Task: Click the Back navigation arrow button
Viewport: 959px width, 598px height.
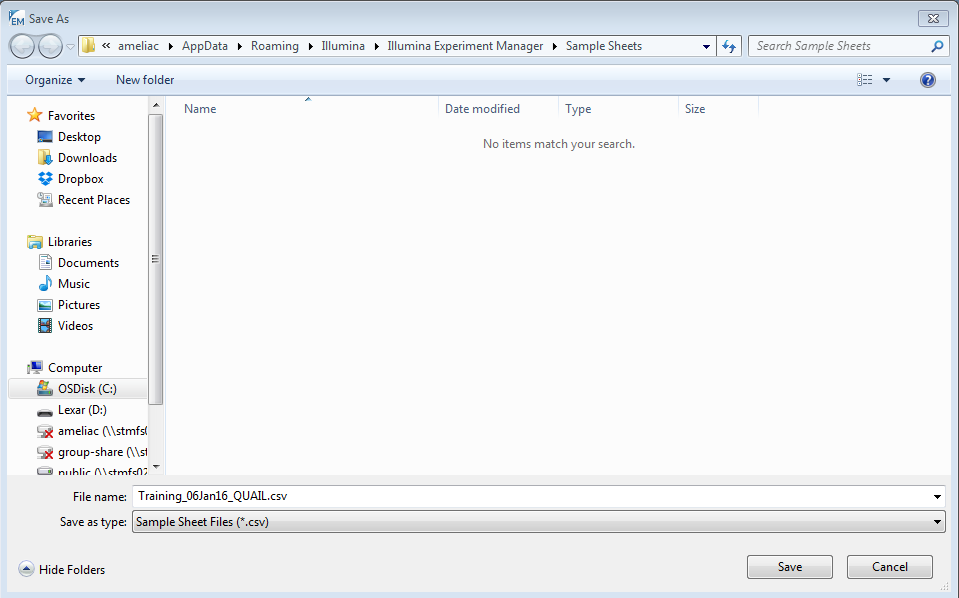Action: 22,46
